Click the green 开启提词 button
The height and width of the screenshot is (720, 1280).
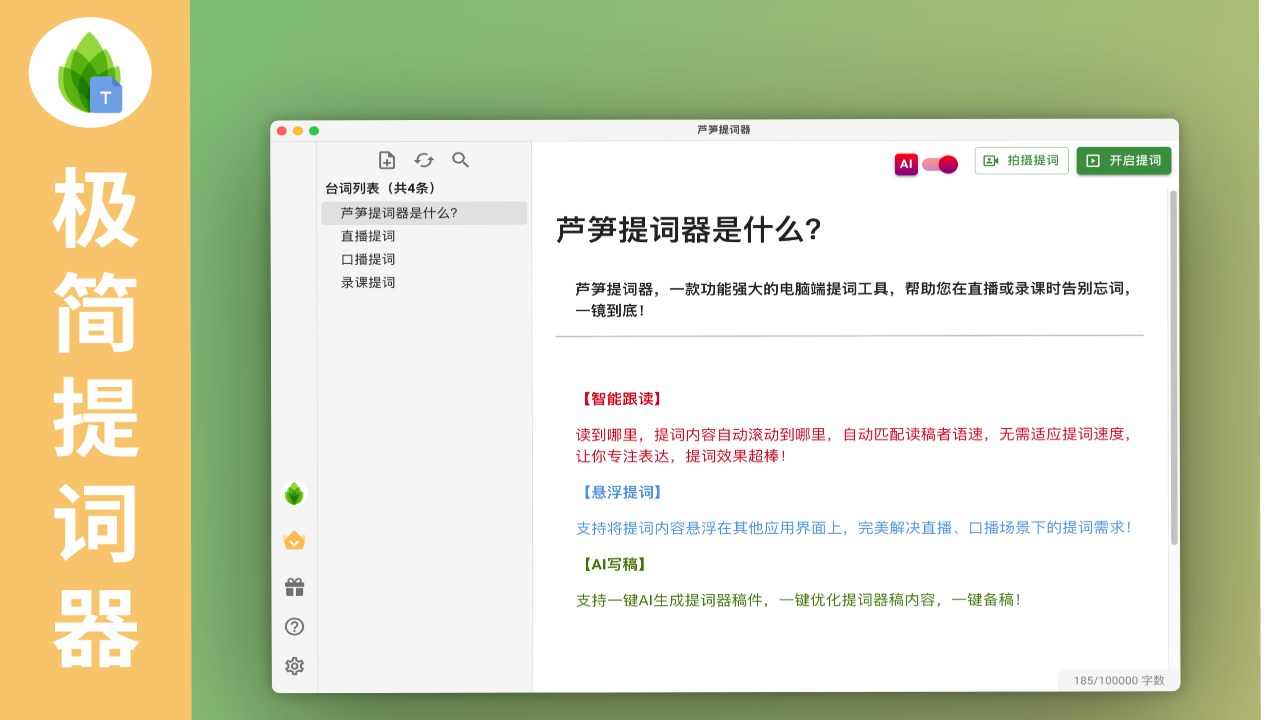click(x=1124, y=160)
